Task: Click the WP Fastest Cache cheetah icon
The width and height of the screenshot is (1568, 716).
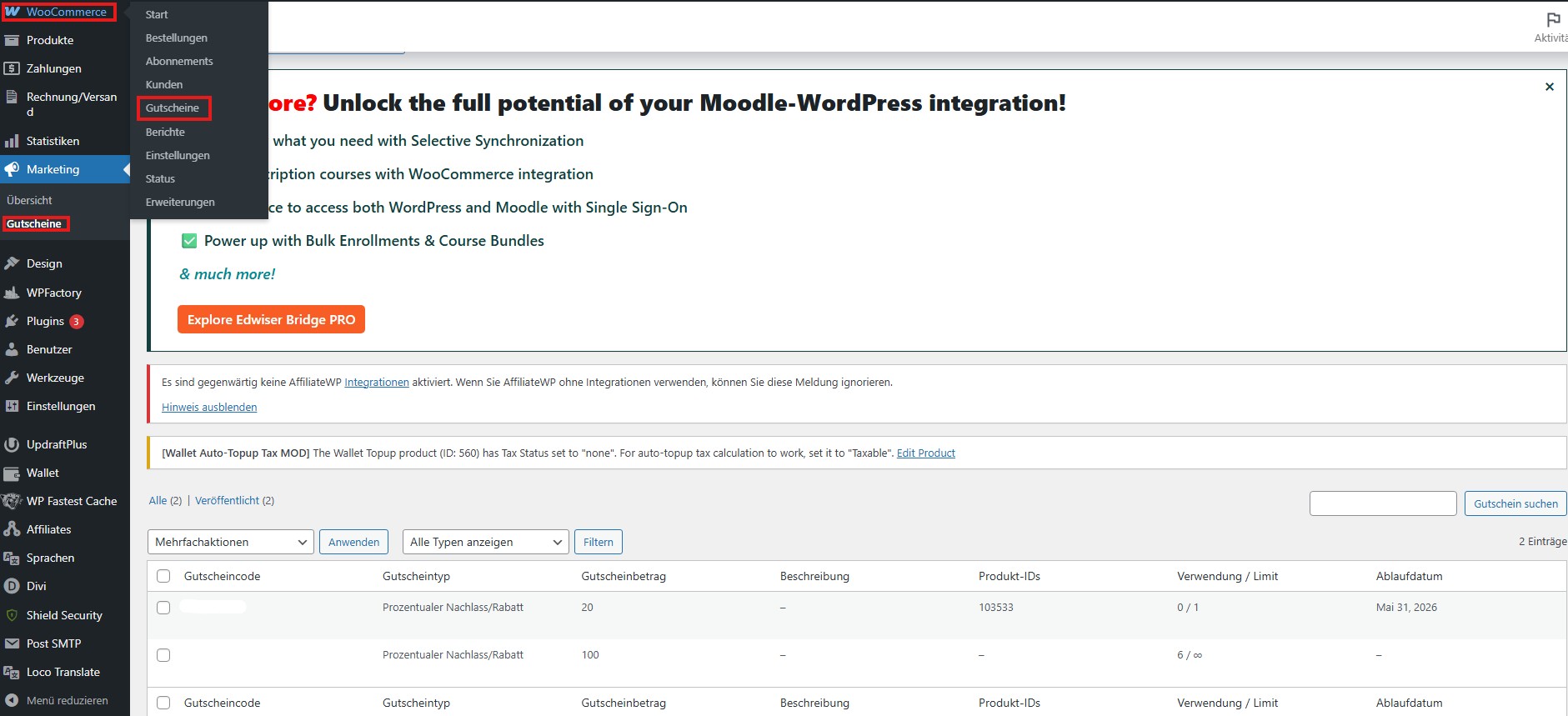Action: coord(12,501)
